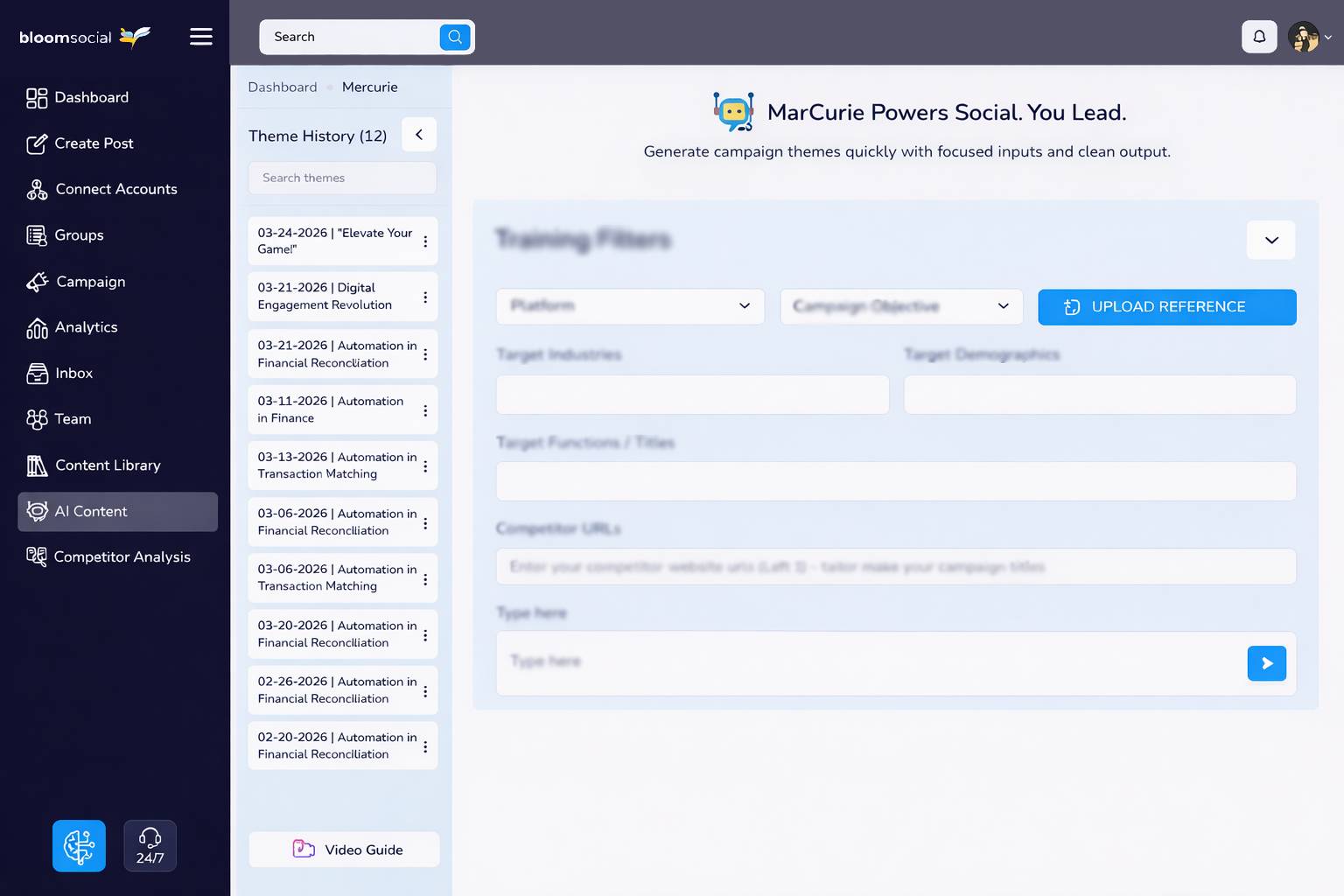
Task: Click the Dashboard breadcrumb link
Action: click(x=282, y=87)
